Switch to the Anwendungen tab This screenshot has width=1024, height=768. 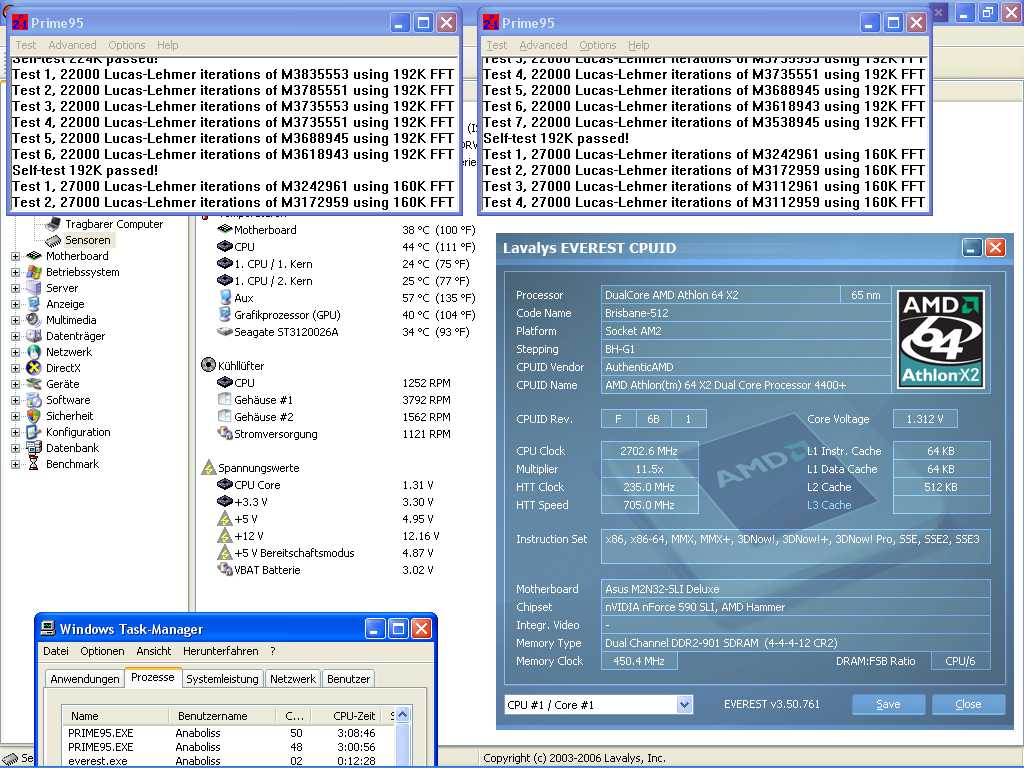(x=85, y=679)
